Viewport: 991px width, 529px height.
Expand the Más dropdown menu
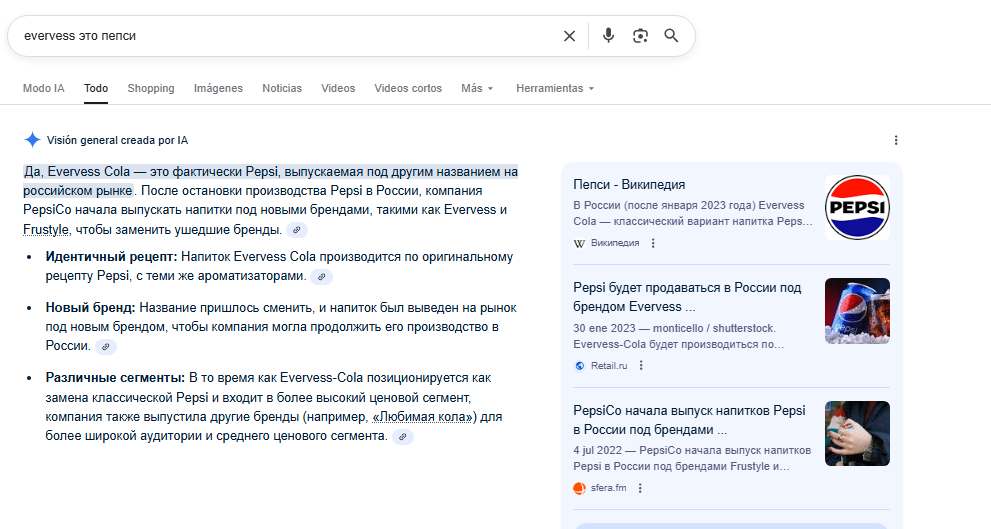pos(477,88)
